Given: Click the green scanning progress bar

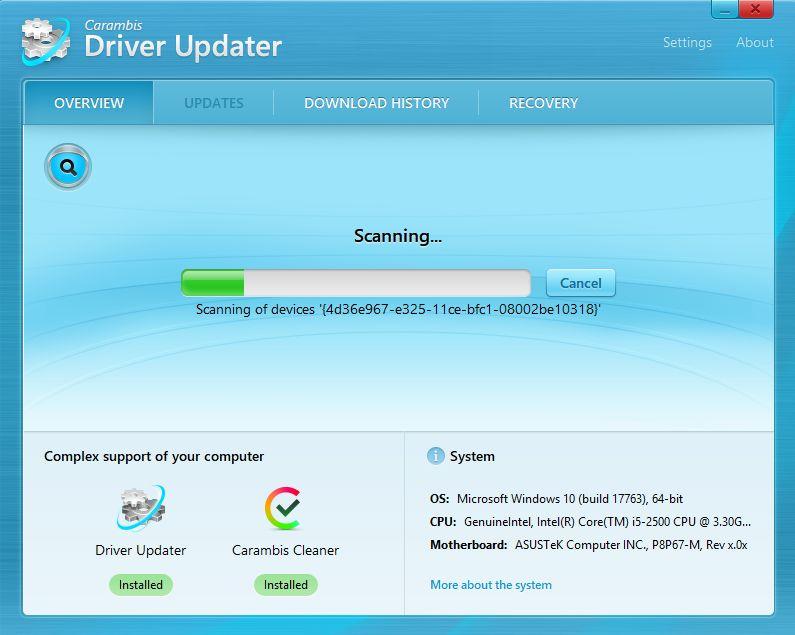Looking at the screenshot, I should pos(356,283).
